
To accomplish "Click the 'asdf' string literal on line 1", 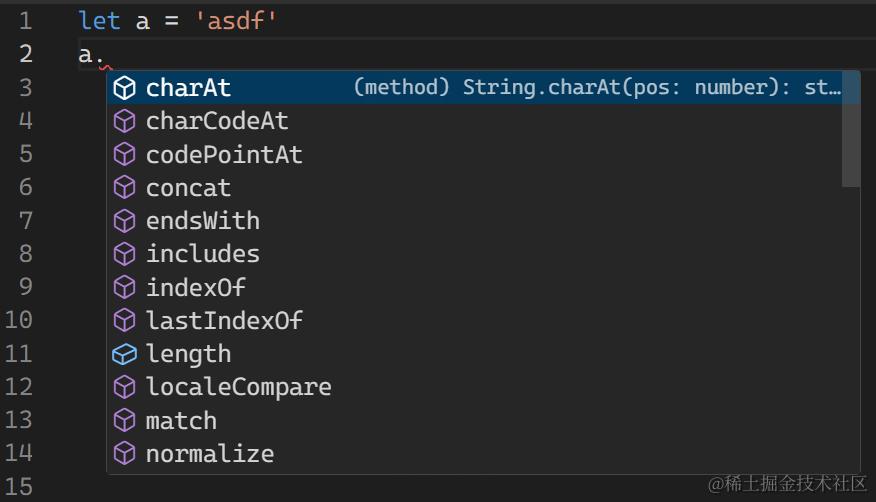I will [242, 21].
